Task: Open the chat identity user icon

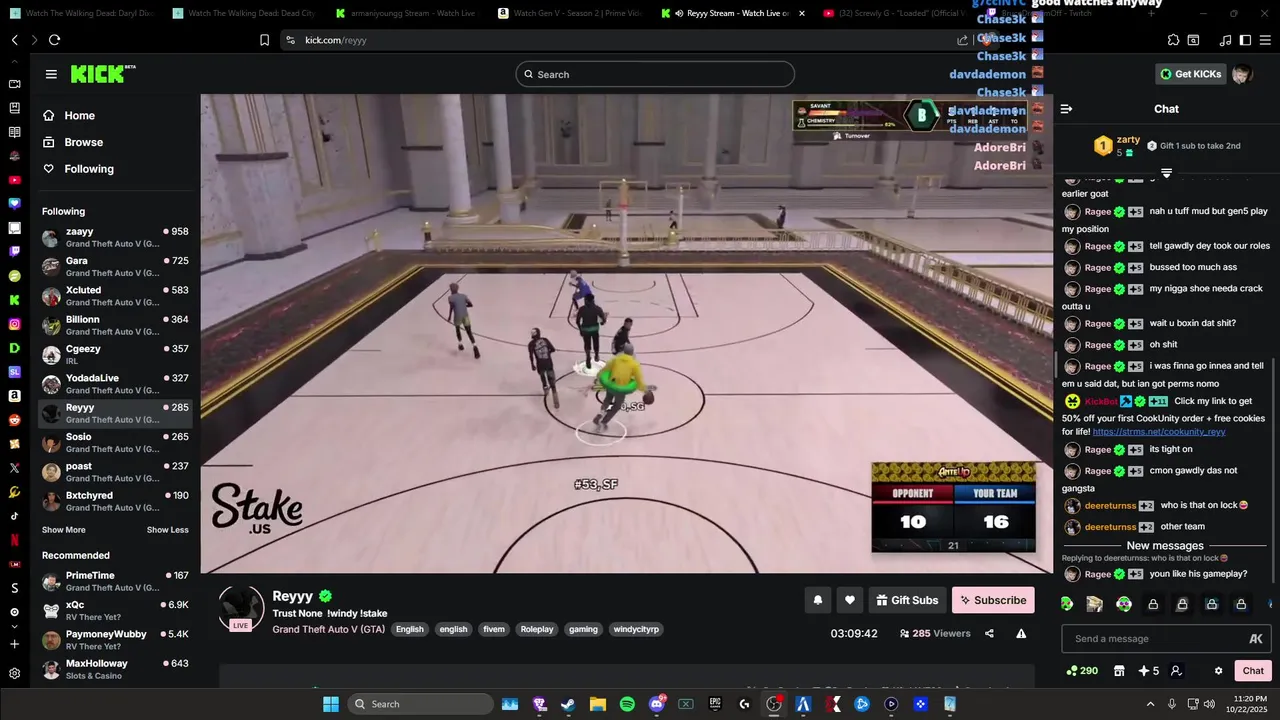Action: coord(1176,671)
